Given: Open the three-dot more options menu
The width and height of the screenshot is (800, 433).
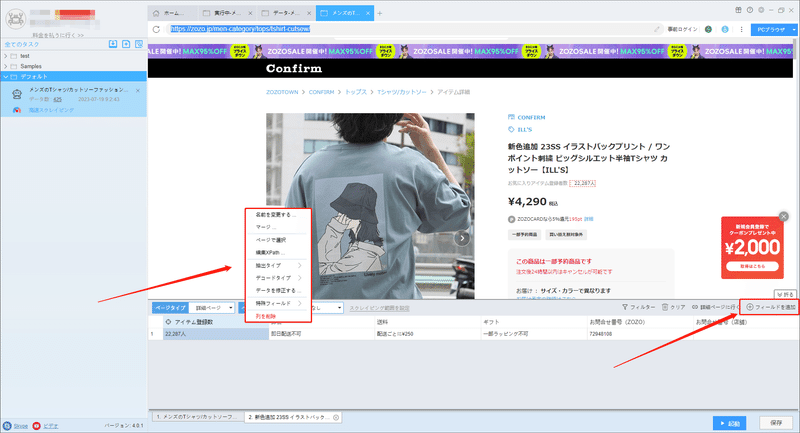Looking at the screenshot, I should [x=741, y=30].
